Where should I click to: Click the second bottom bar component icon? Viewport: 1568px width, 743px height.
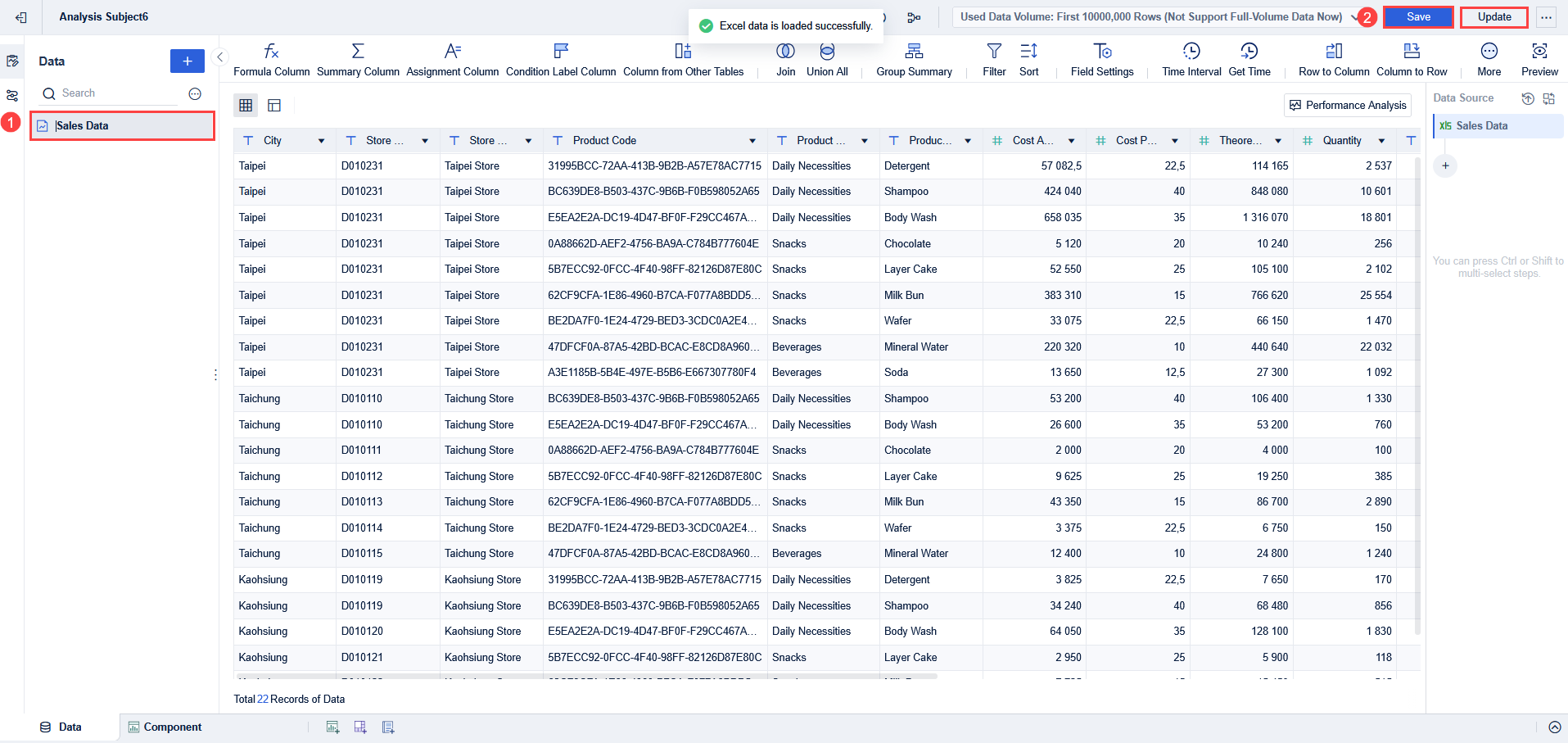(360, 727)
